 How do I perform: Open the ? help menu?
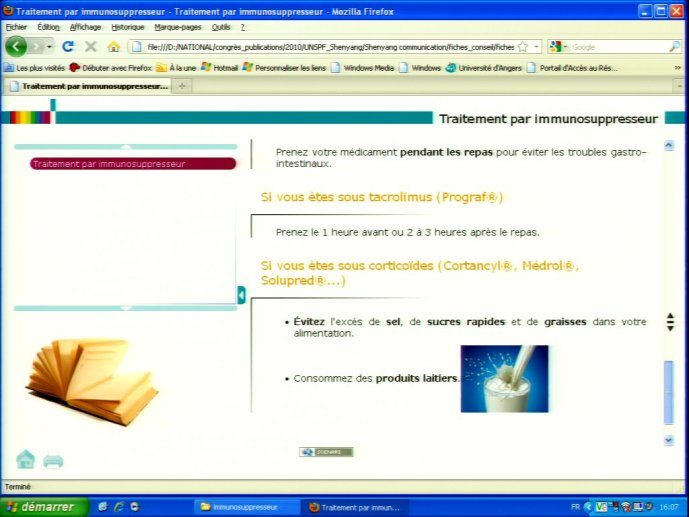pos(243,27)
